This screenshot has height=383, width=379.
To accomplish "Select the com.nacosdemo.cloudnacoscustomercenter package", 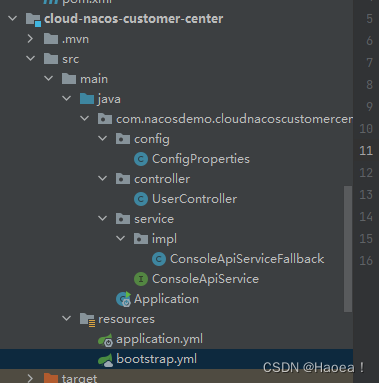I will coord(234,119).
